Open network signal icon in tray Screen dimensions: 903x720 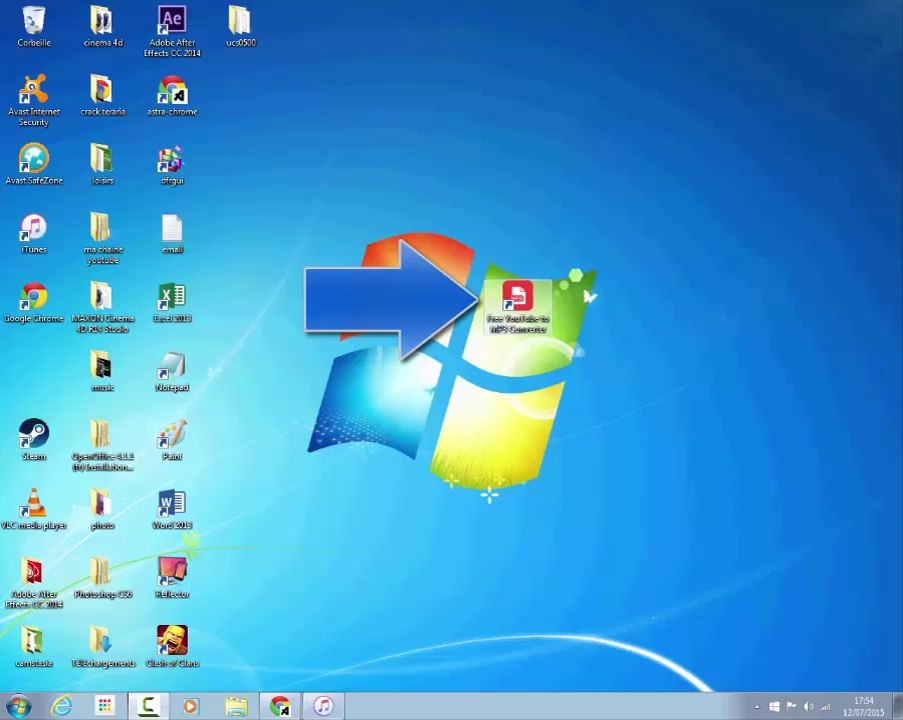[825, 706]
